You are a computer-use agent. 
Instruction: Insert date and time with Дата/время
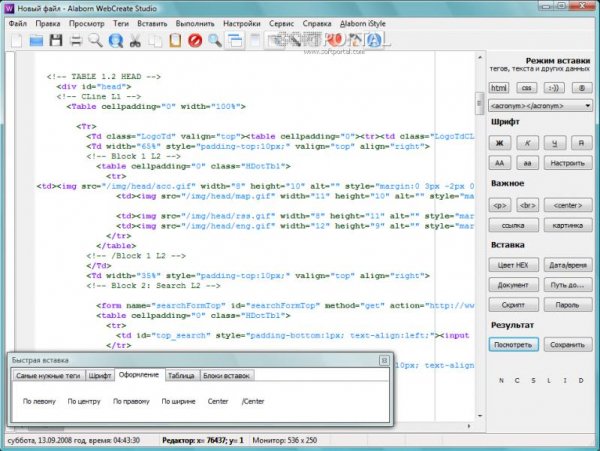(x=568, y=265)
